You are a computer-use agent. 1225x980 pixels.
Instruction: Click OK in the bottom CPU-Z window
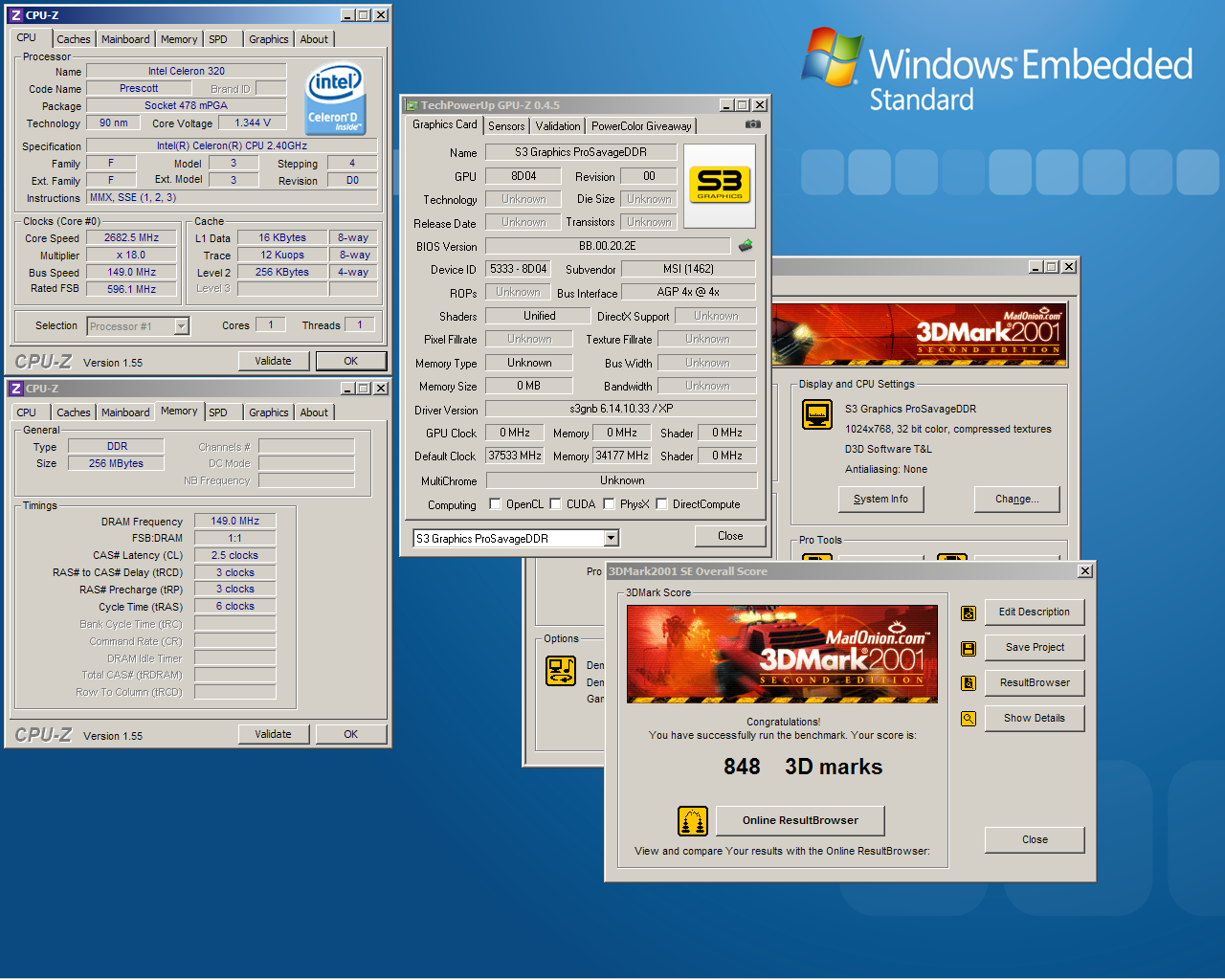pyautogui.click(x=351, y=734)
